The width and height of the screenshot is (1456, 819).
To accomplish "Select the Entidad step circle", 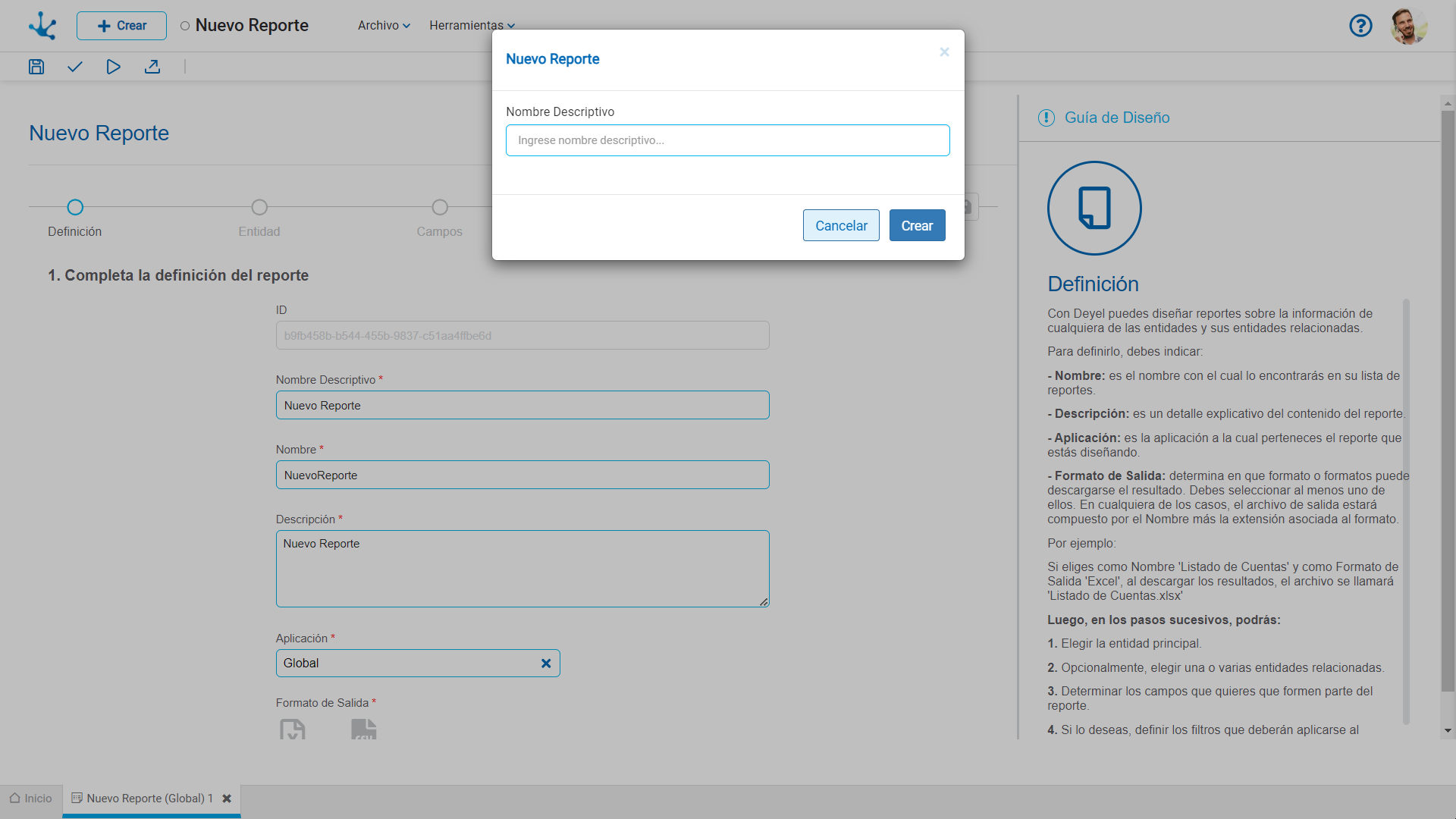I will click(259, 207).
